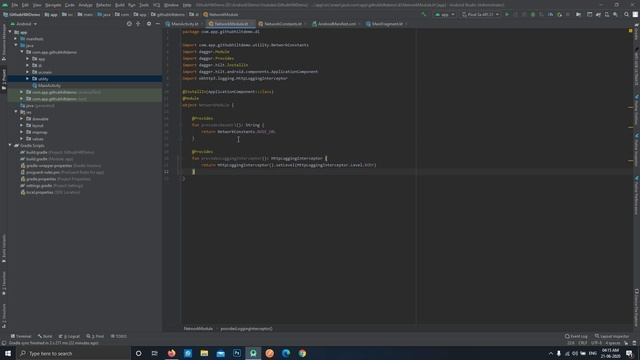Click the Windows Start button
This screenshot has height=360, width=640.
pos(8,353)
